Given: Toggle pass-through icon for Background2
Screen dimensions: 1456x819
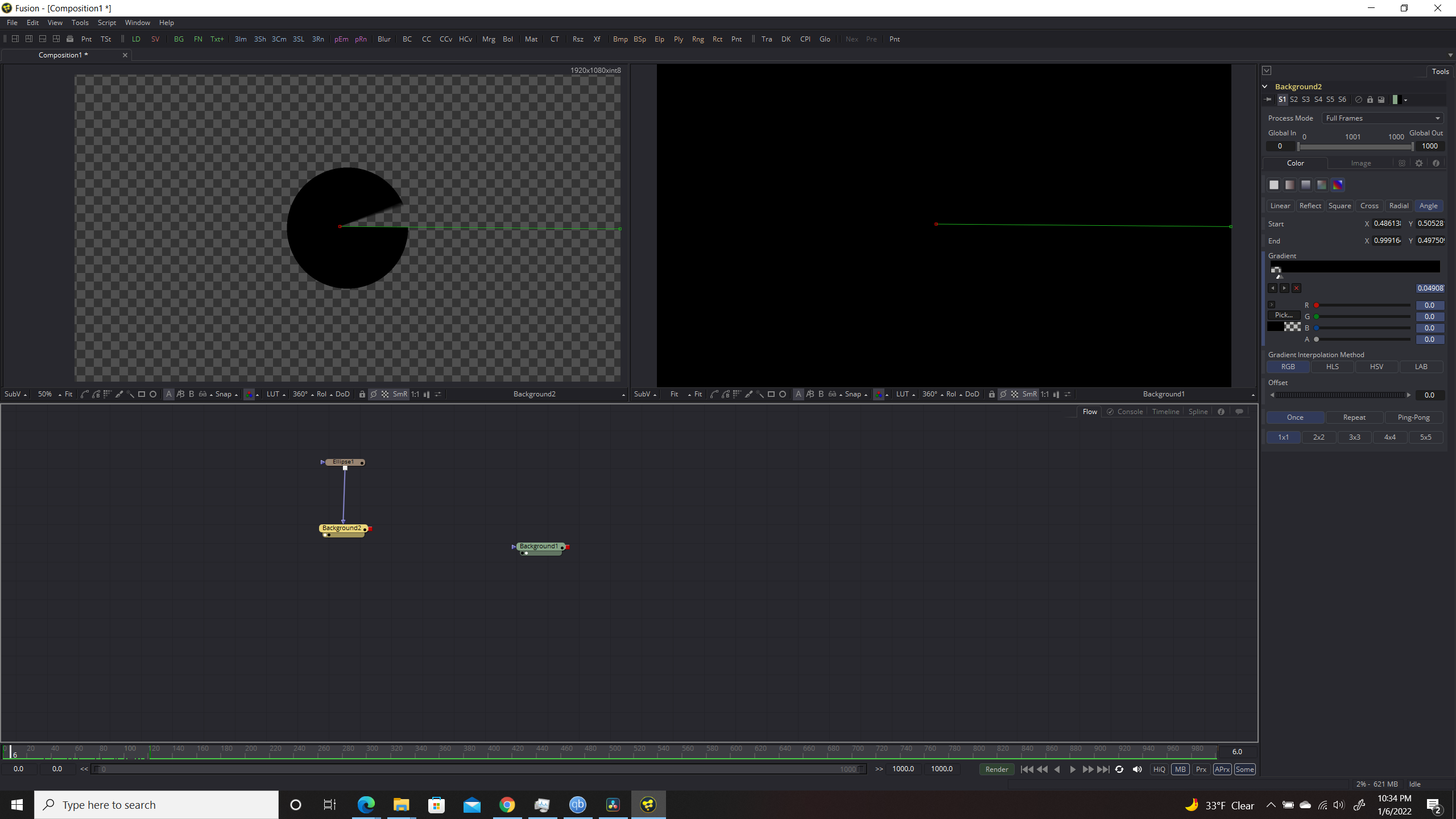Looking at the screenshot, I should (1359, 100).
